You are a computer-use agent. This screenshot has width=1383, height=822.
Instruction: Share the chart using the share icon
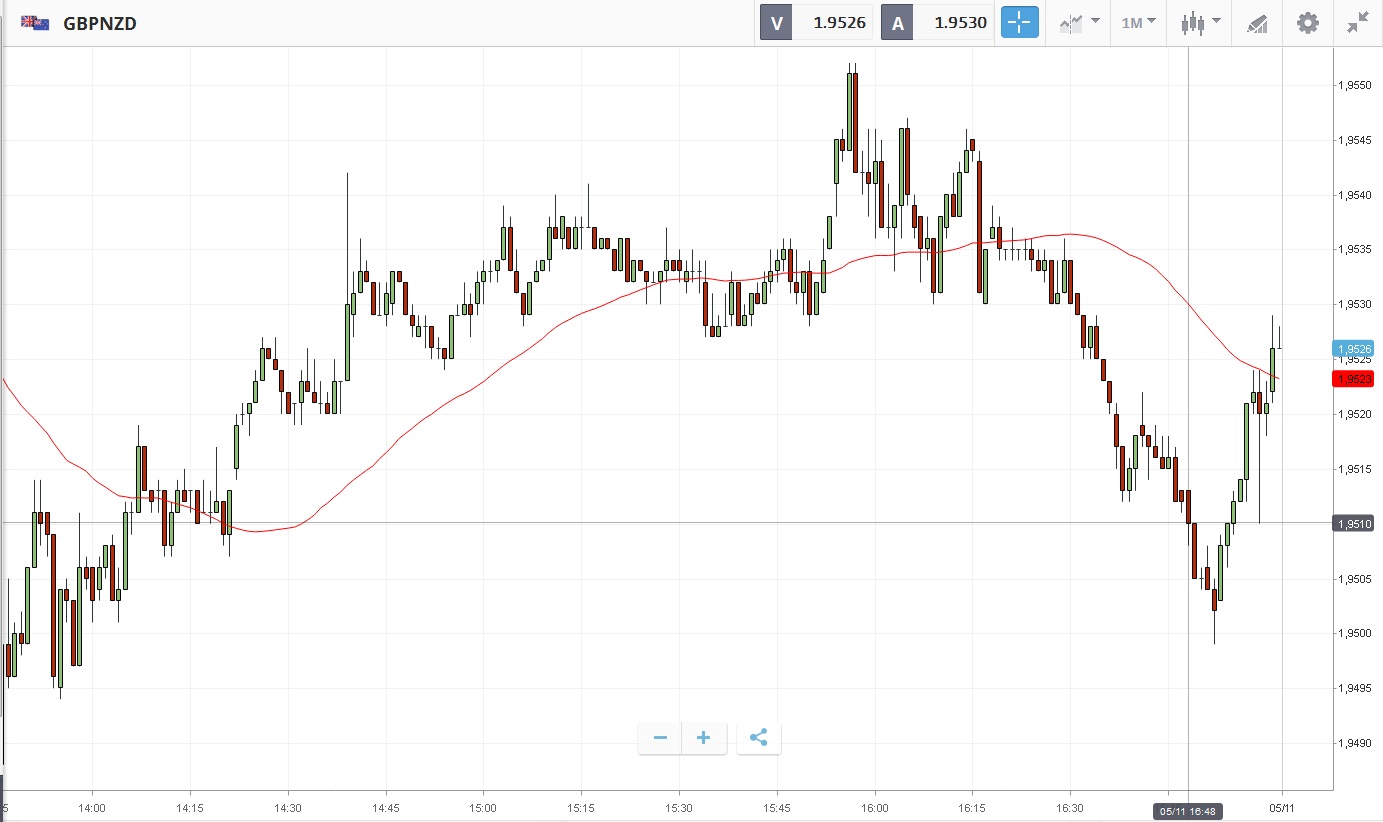point(759,738)
